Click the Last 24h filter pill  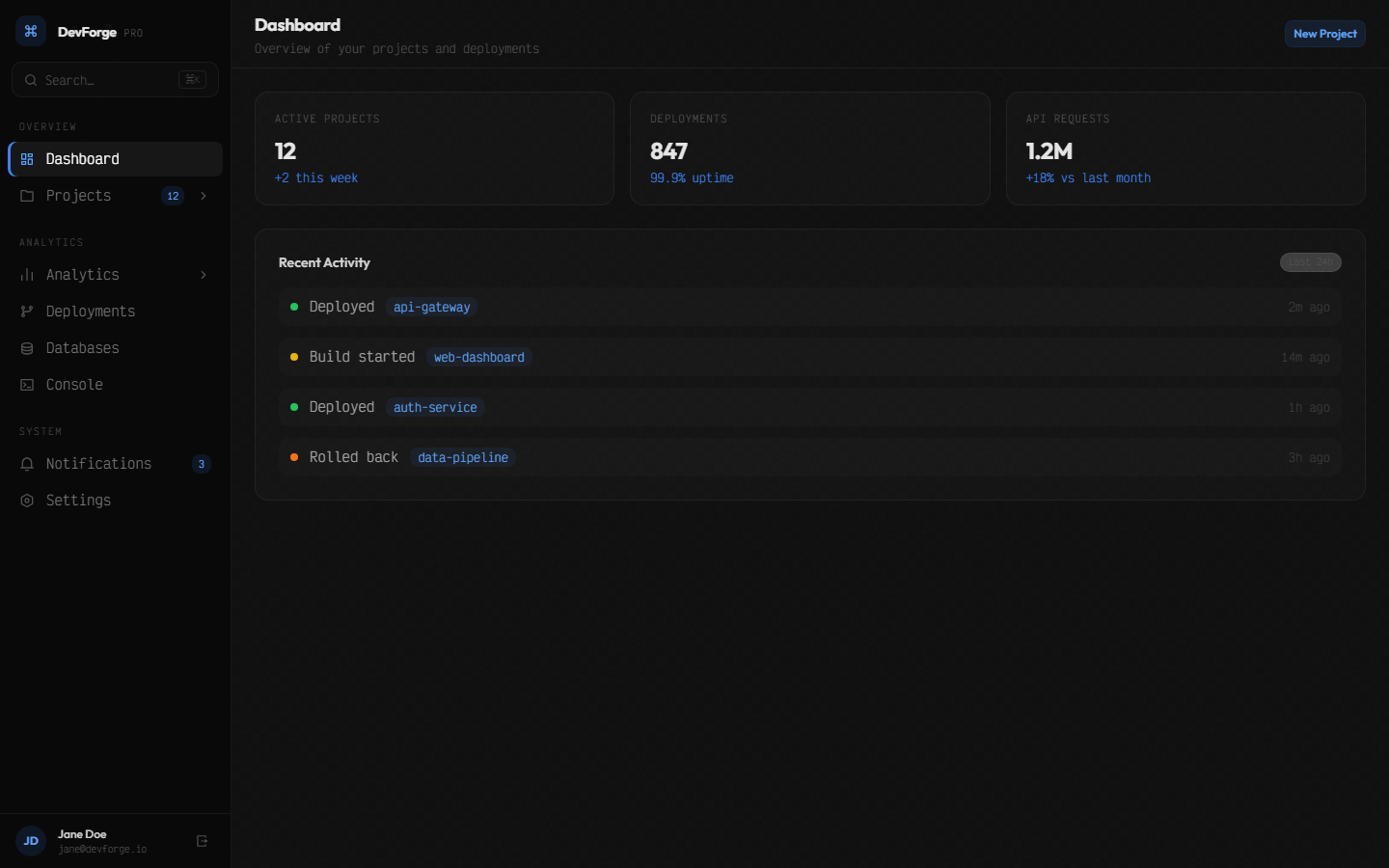tap(1311, 262)
